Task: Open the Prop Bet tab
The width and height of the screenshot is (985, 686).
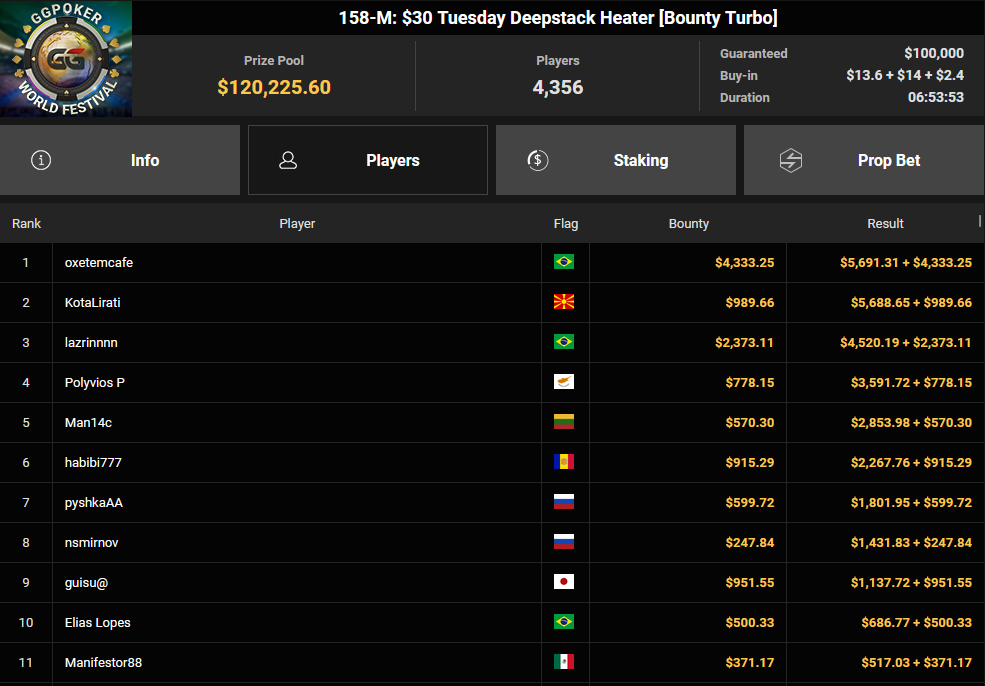Action: tap(863, 160)
